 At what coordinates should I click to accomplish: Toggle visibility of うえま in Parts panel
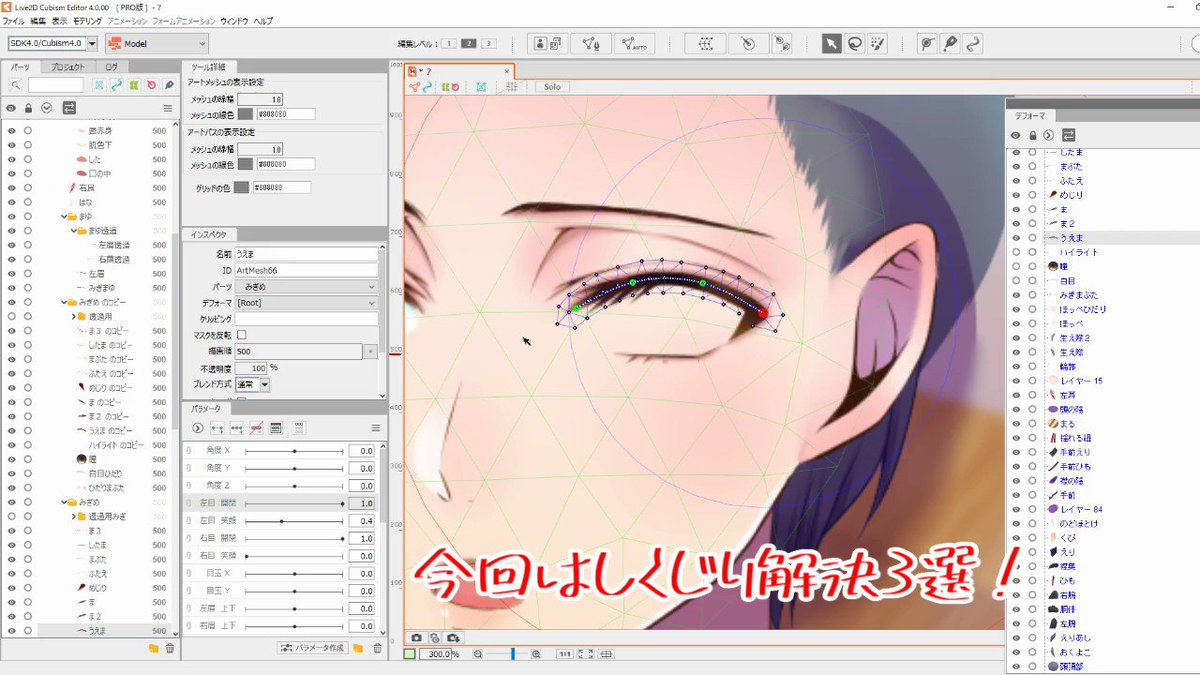11,631
